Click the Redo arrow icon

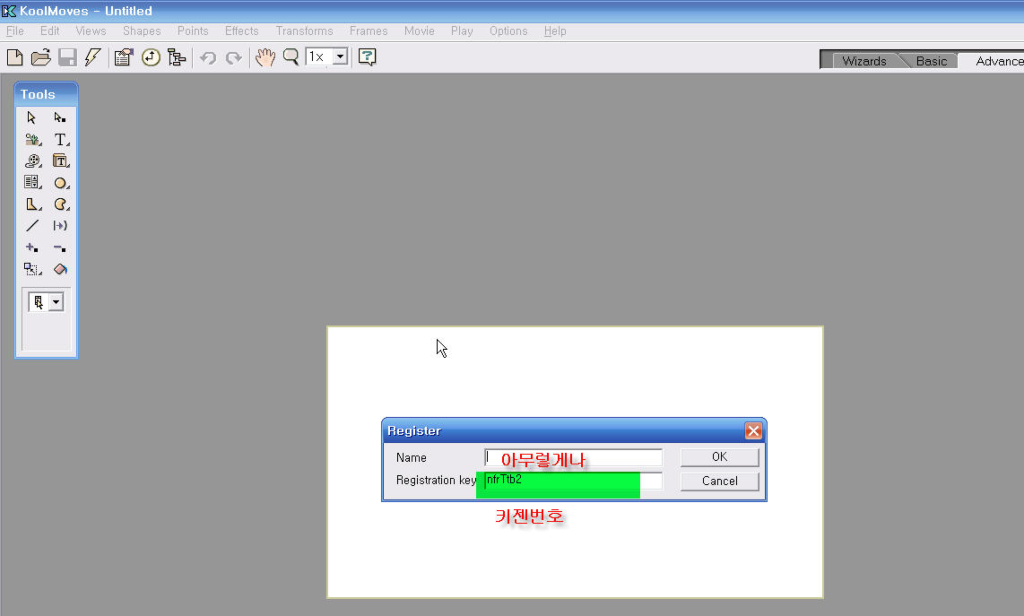click(x=233, y=58)
